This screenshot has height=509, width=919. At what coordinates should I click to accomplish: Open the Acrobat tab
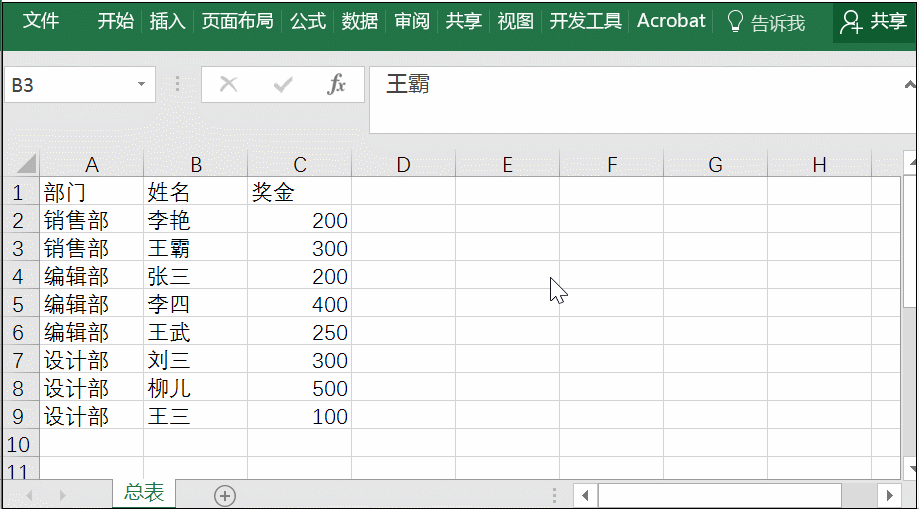pos(671,22)
